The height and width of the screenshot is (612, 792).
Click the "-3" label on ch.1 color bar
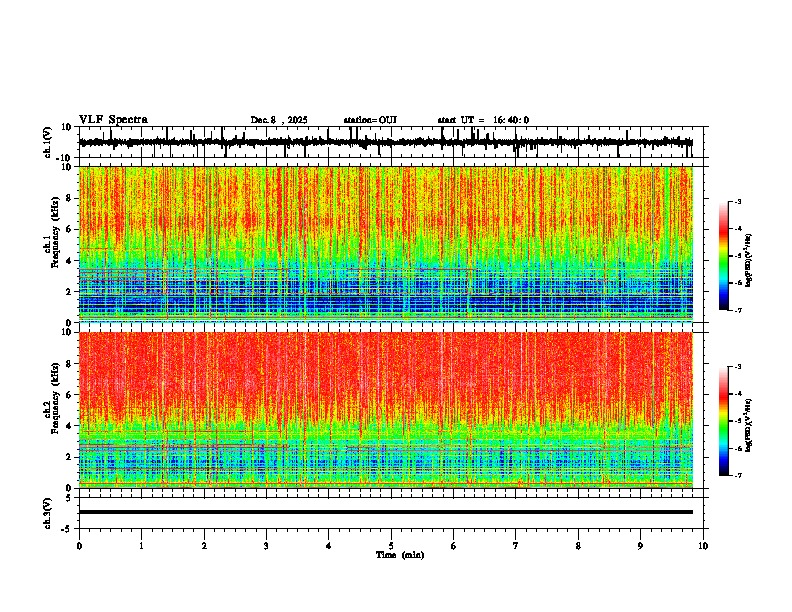(738, 202)
